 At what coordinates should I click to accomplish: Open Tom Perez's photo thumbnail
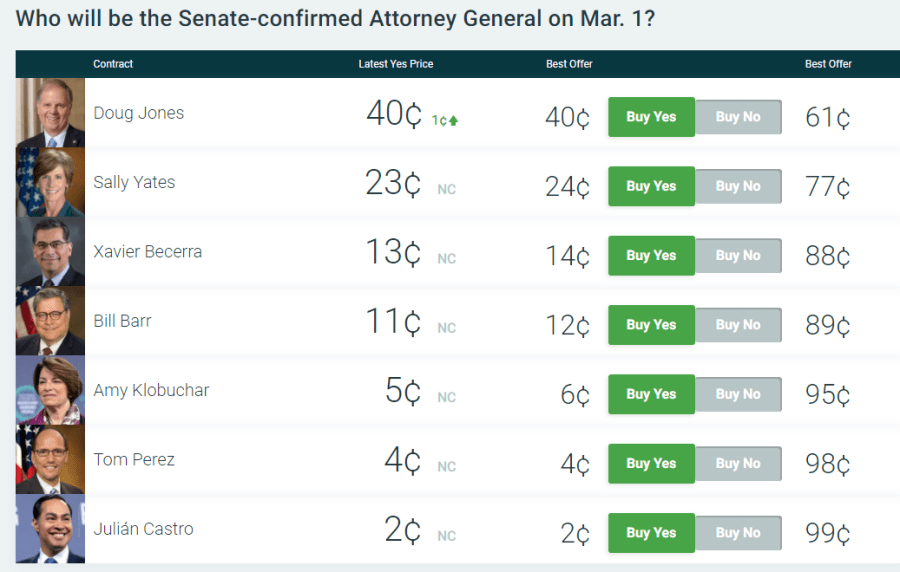pyautogui.click(x=50, y=460)
